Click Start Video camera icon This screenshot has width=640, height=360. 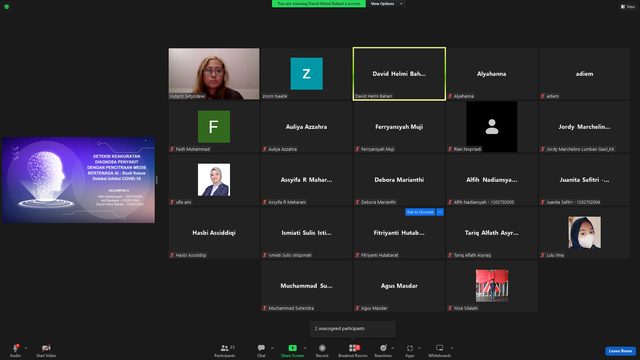point(46,348)
